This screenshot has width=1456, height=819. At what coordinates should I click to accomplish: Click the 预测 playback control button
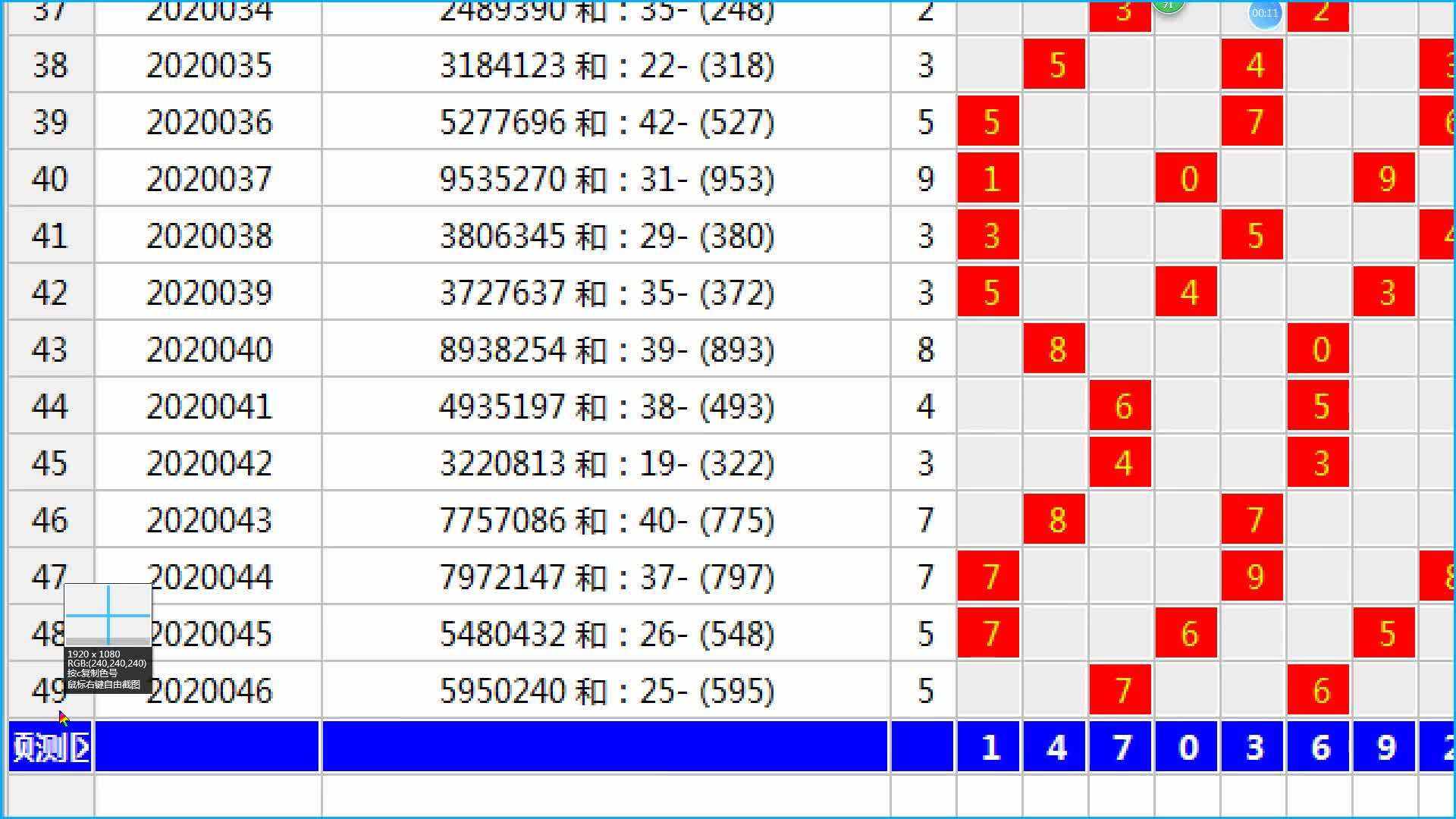tap(46, 748)
